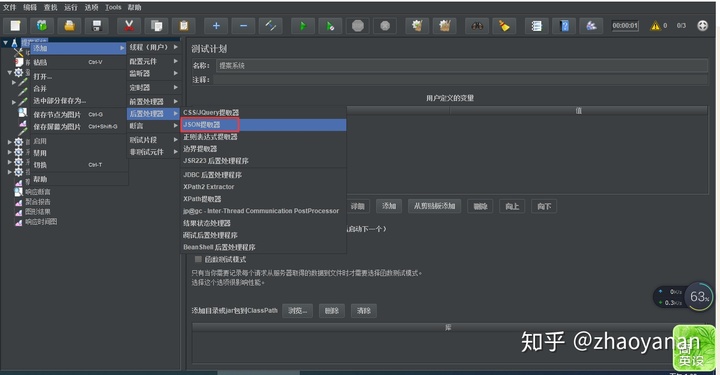This screenshot has width=720, height=375.
Task: Open the 文件 menu
Action: (x=9, y=7)
